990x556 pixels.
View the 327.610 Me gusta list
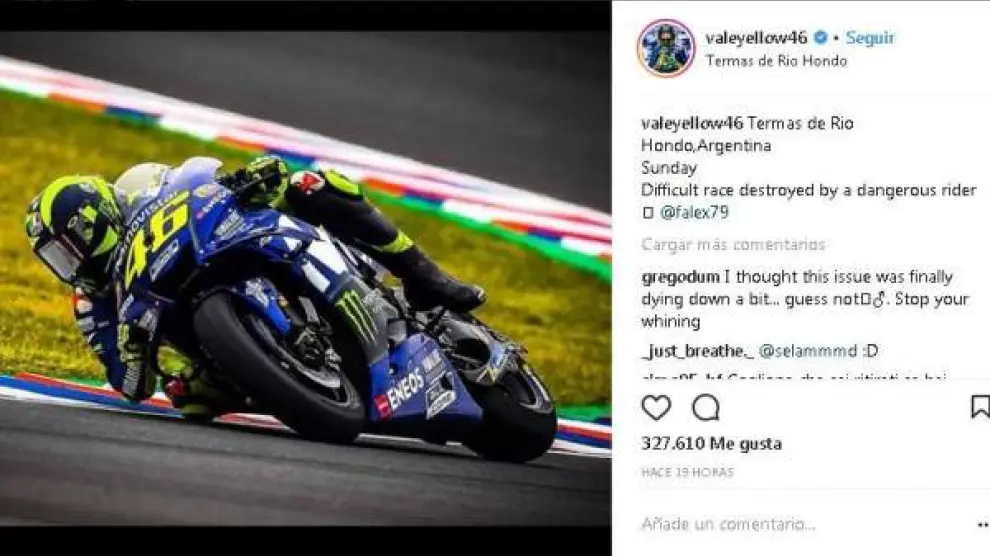click(712, 444)
